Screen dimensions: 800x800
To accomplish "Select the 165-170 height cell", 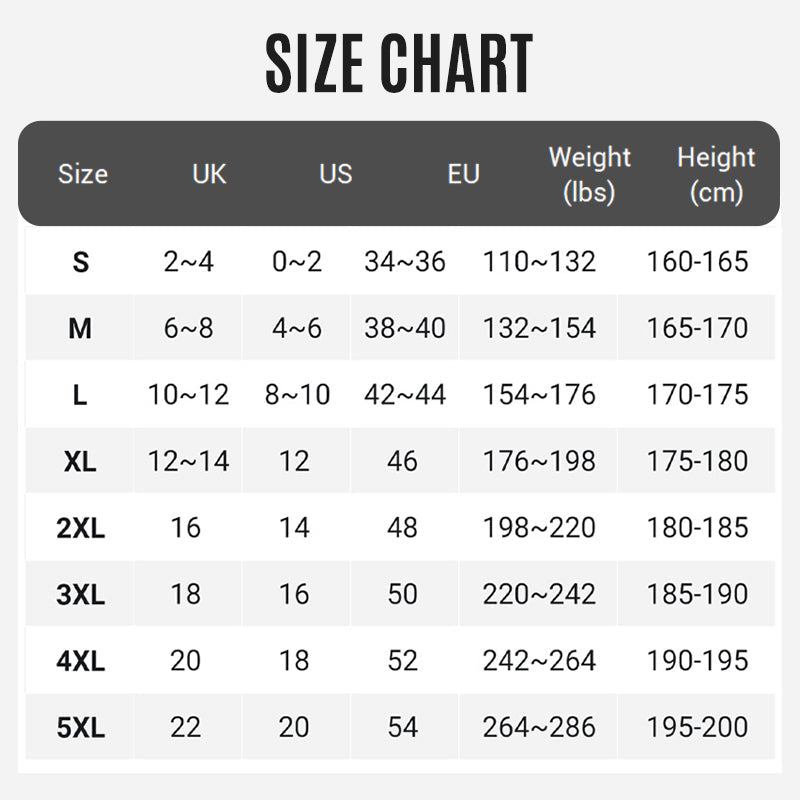I will coord(697,328).
